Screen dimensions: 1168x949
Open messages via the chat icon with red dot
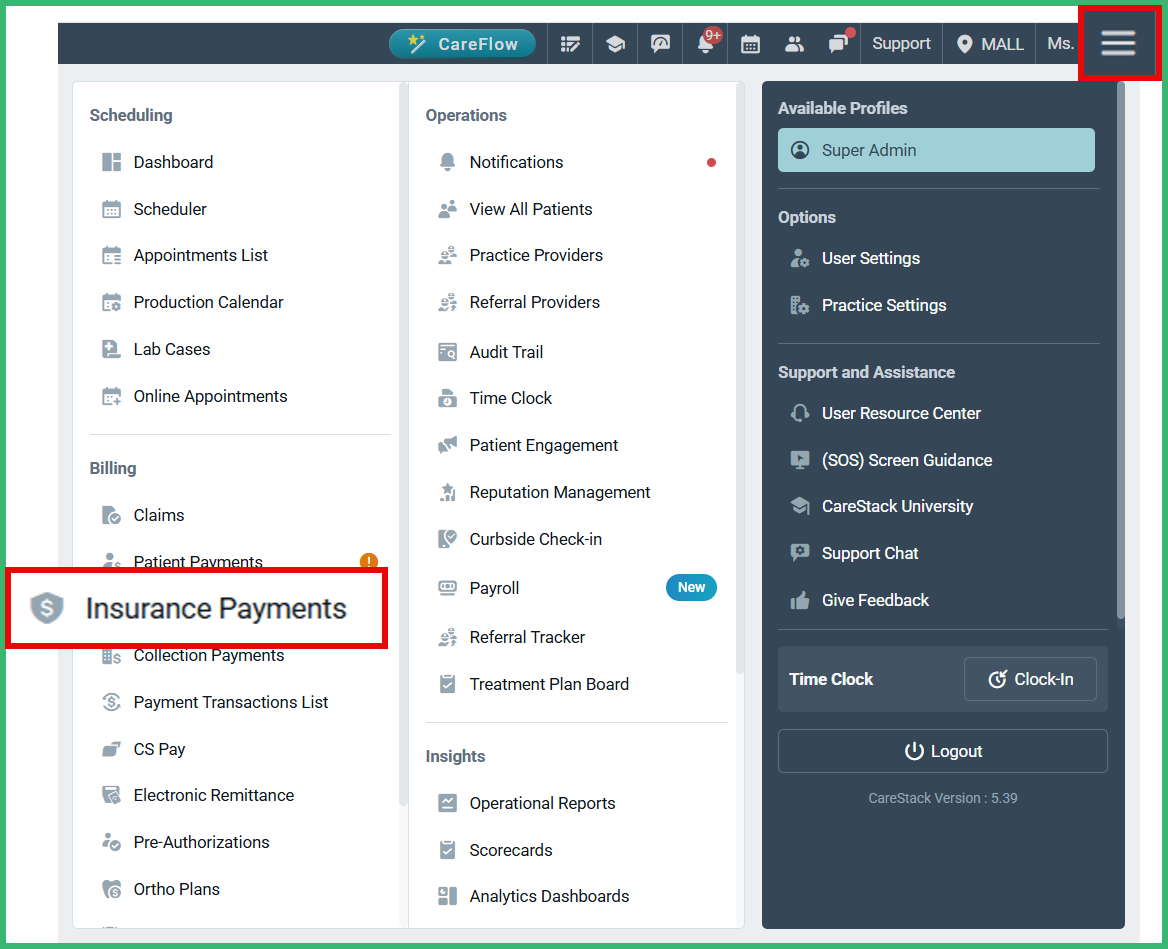839,43
